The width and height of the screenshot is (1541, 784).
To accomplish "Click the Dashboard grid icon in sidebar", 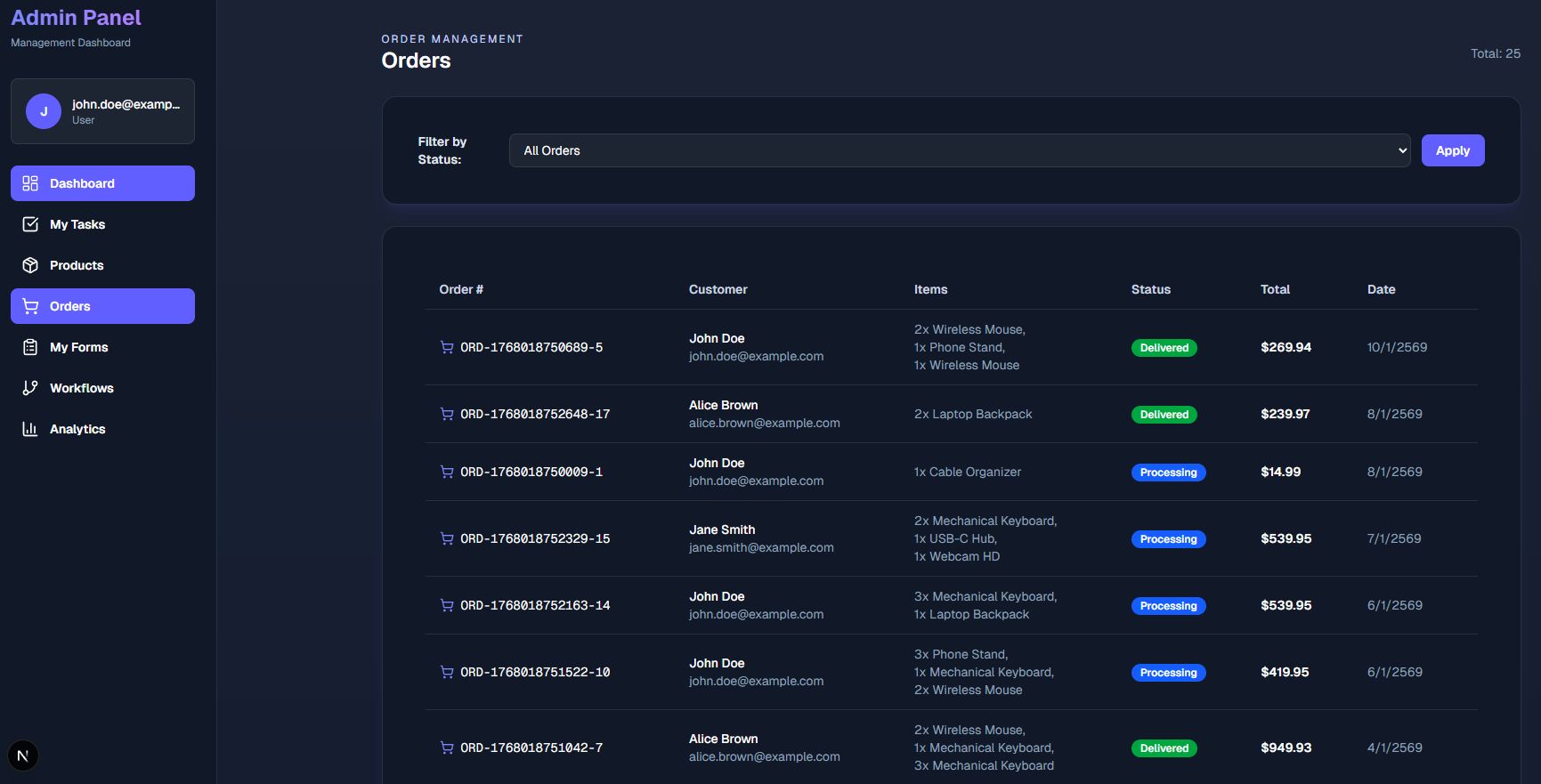I will (x=30, y=183).
